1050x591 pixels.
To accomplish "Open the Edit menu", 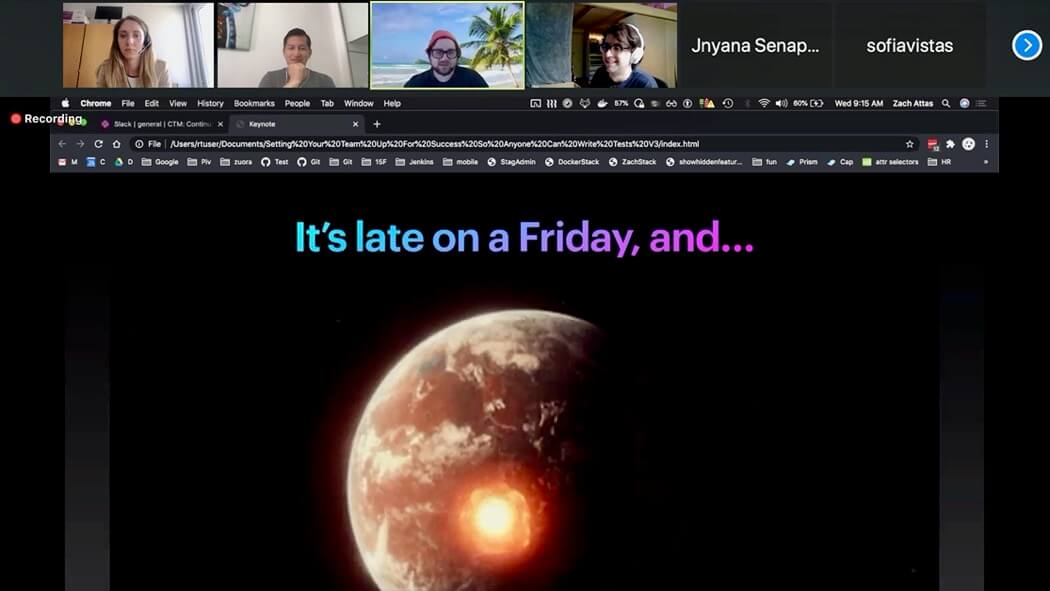I will pos(152,104).
